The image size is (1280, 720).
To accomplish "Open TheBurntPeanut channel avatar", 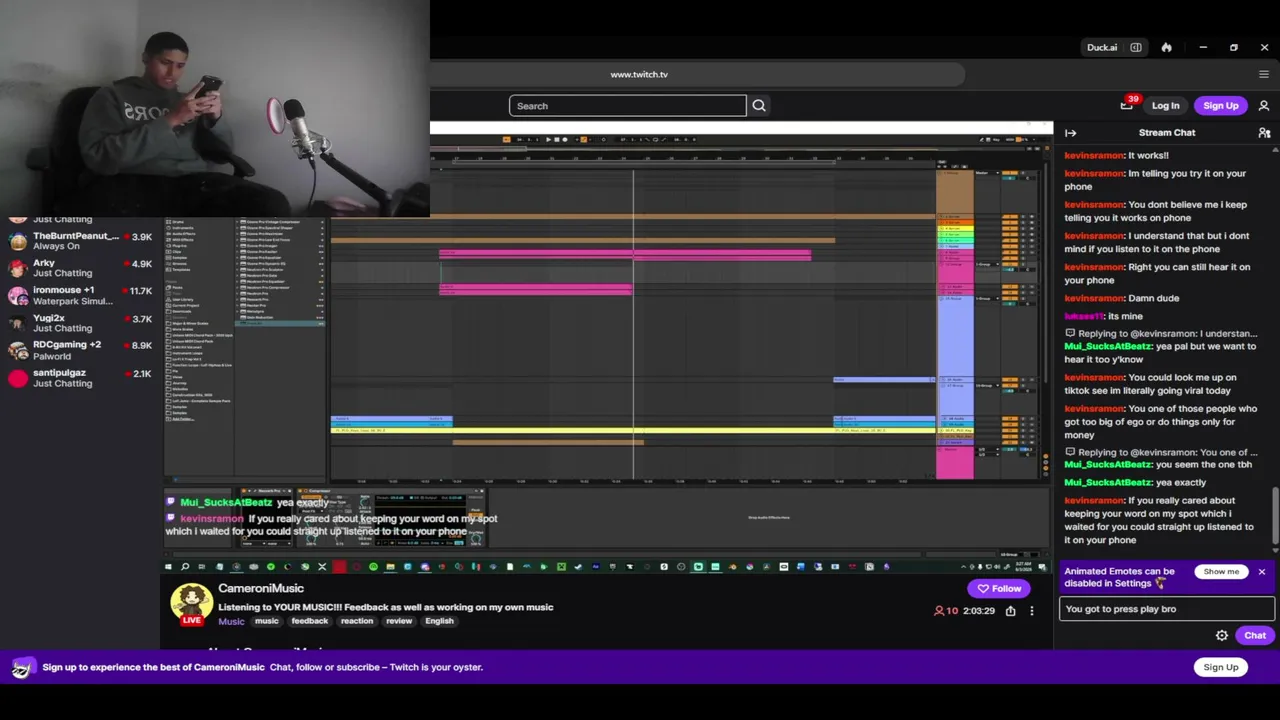I will pyautogui.click(x=18, y=241).
